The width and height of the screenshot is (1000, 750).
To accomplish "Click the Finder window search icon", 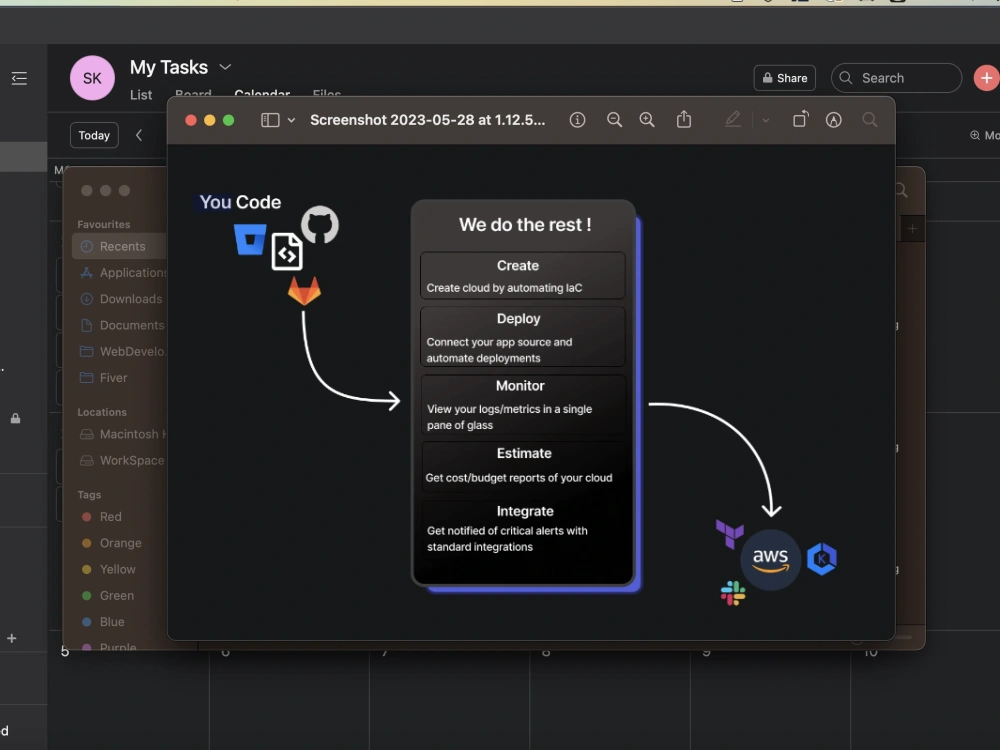I will [x=901, y=190].
